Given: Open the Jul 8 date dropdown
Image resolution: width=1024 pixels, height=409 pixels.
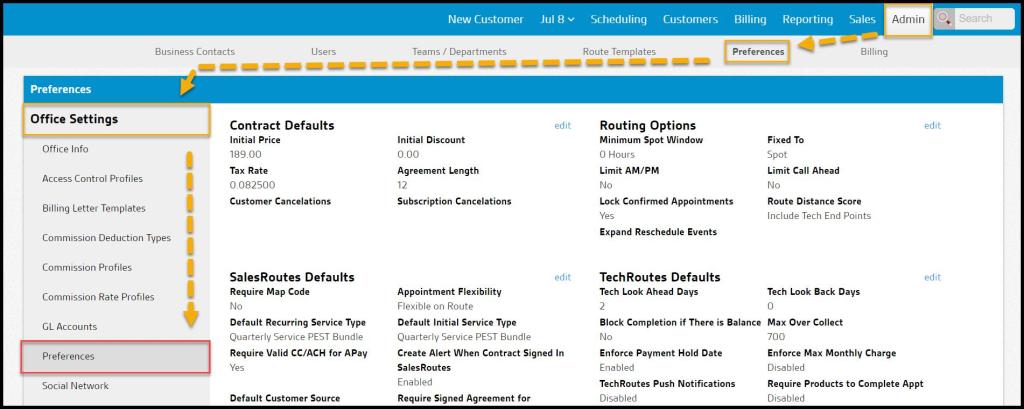Looking at the screenshot, I should pyautogui.click(x=557, y=19).
